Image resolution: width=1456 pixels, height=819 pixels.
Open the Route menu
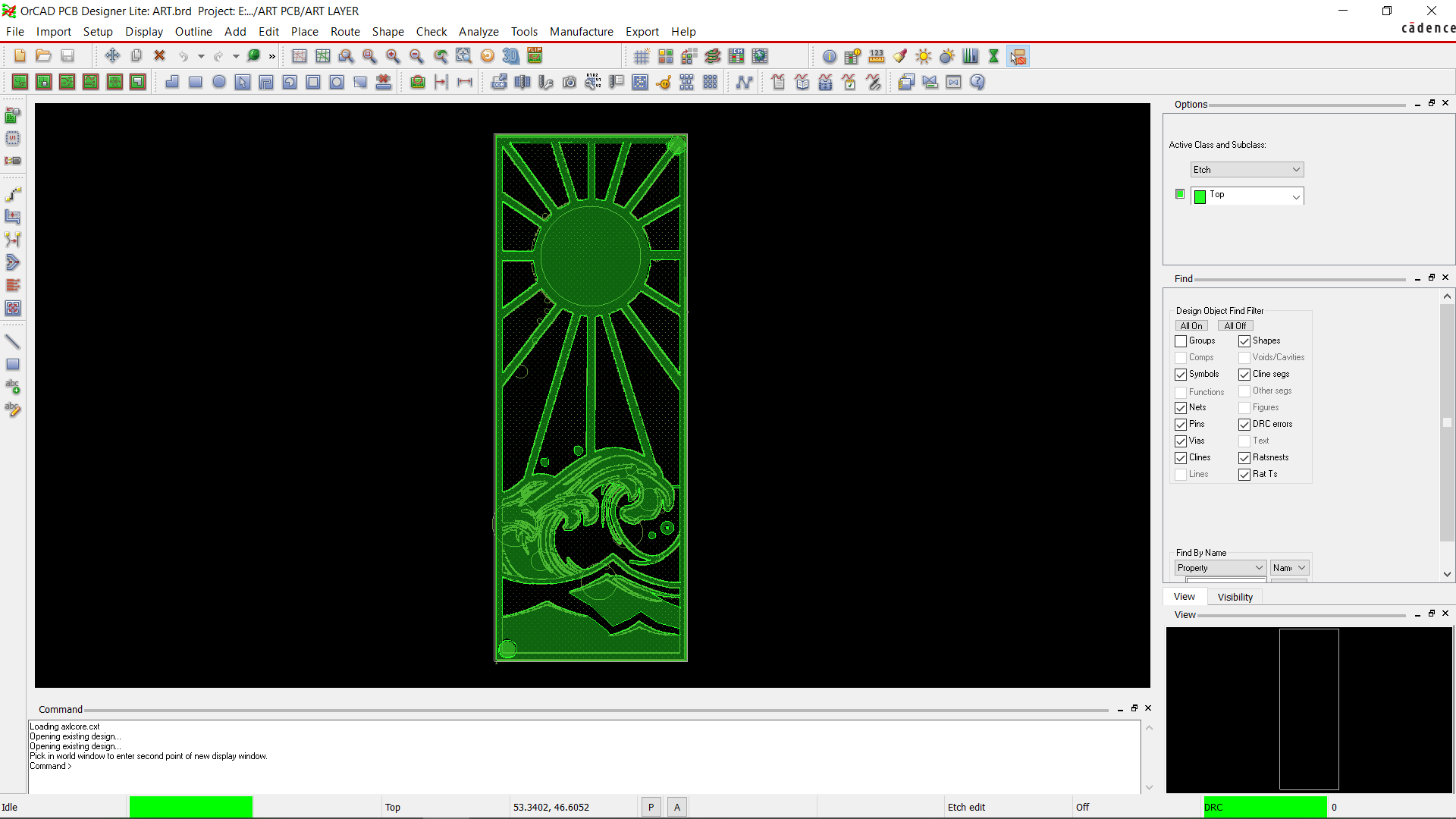(345, 32)
